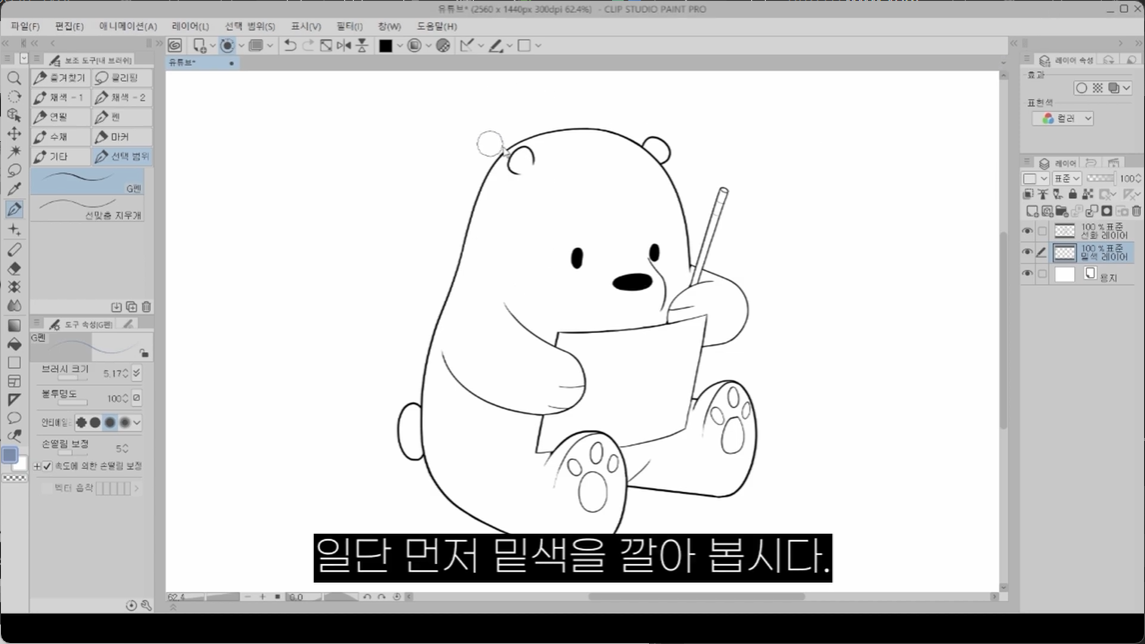The width and height of the screenshot is (1145, 644).
Task: Select the 수채 sub tool group
Action: pyautogui.click(x=61, y=137)
